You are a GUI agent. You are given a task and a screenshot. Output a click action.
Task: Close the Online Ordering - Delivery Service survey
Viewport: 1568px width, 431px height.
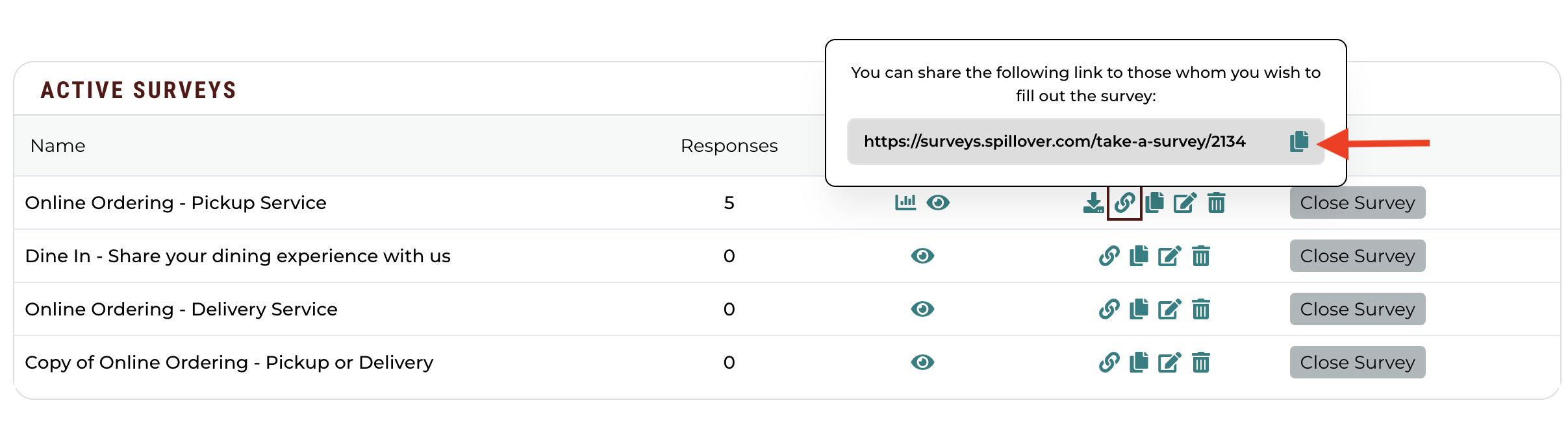tap(1358, 309)
